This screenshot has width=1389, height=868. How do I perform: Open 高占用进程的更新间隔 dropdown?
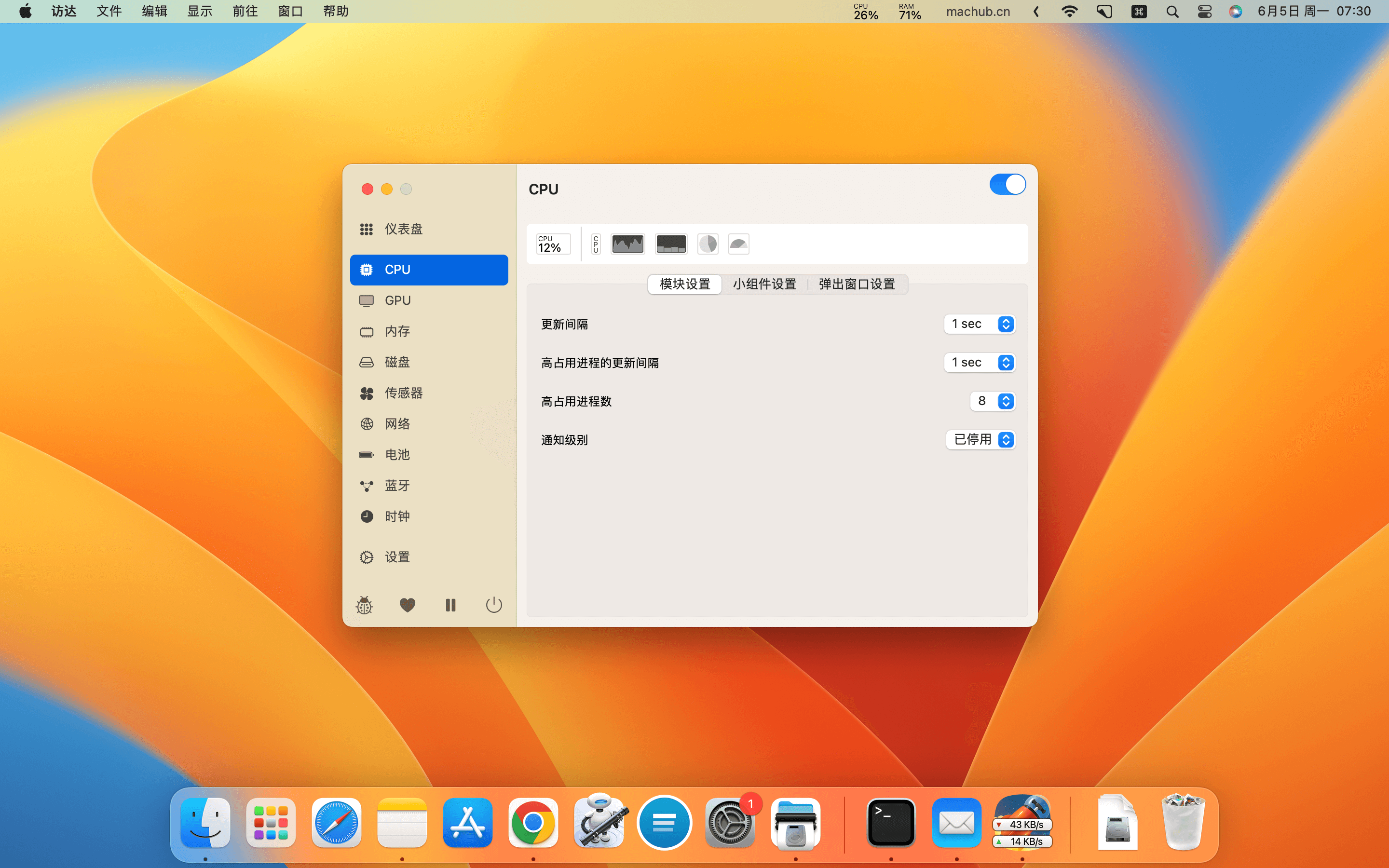(x=980, y=362)
